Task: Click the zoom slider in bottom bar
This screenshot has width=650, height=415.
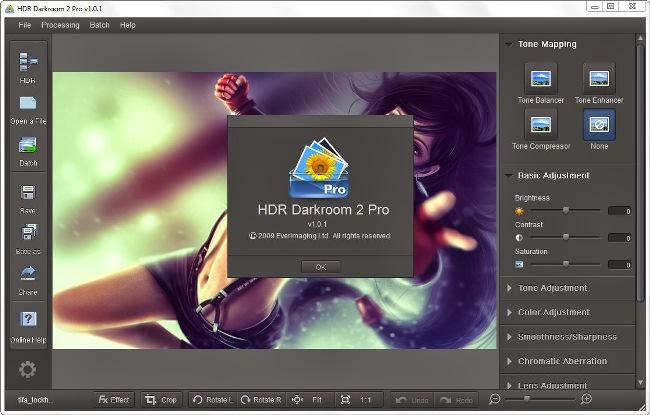Action: pyautogui.click(x=526, y=399)
